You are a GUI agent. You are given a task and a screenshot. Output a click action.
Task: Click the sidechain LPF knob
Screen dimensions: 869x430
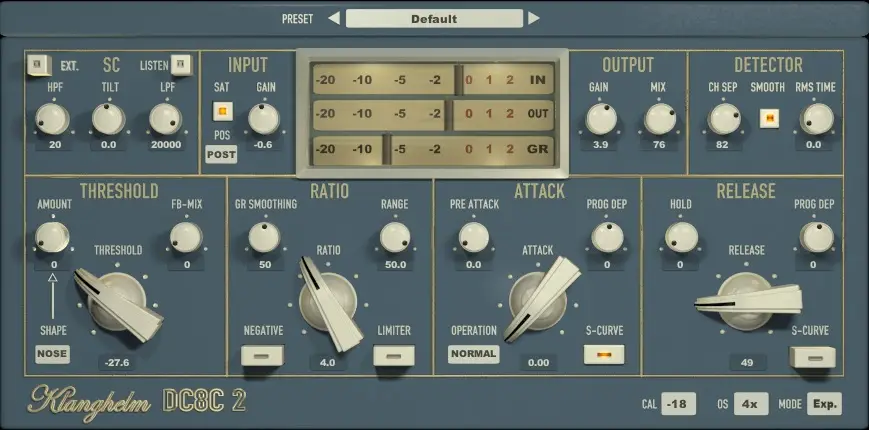point(165,119)
